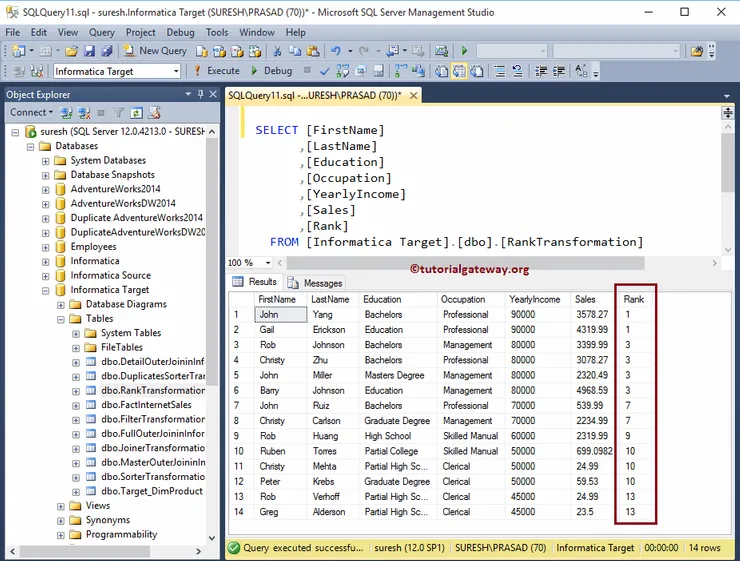
Task: Expand the Views folder node
Action: 61,507
